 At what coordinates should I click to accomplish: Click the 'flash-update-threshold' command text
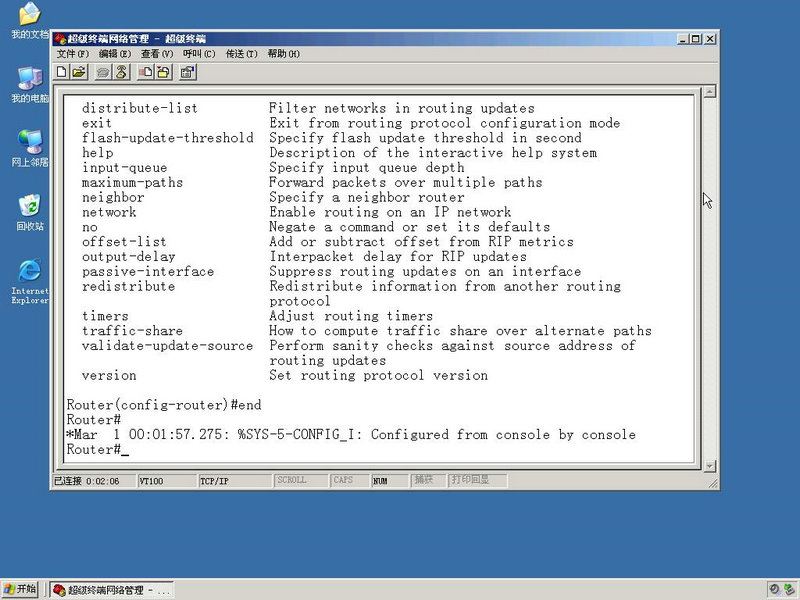pos(167,138)
